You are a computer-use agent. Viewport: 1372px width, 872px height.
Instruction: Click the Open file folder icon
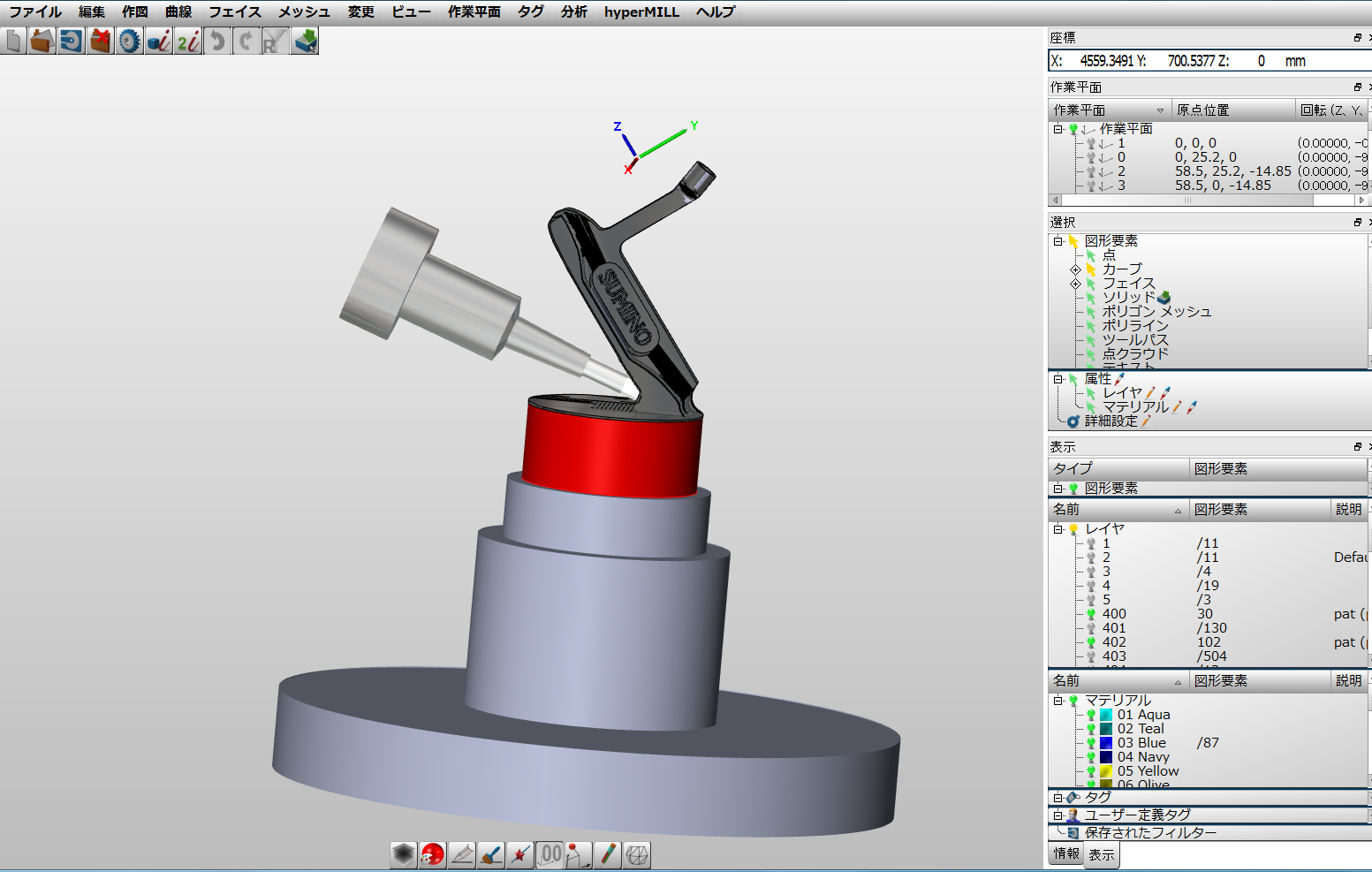point(42,42)
